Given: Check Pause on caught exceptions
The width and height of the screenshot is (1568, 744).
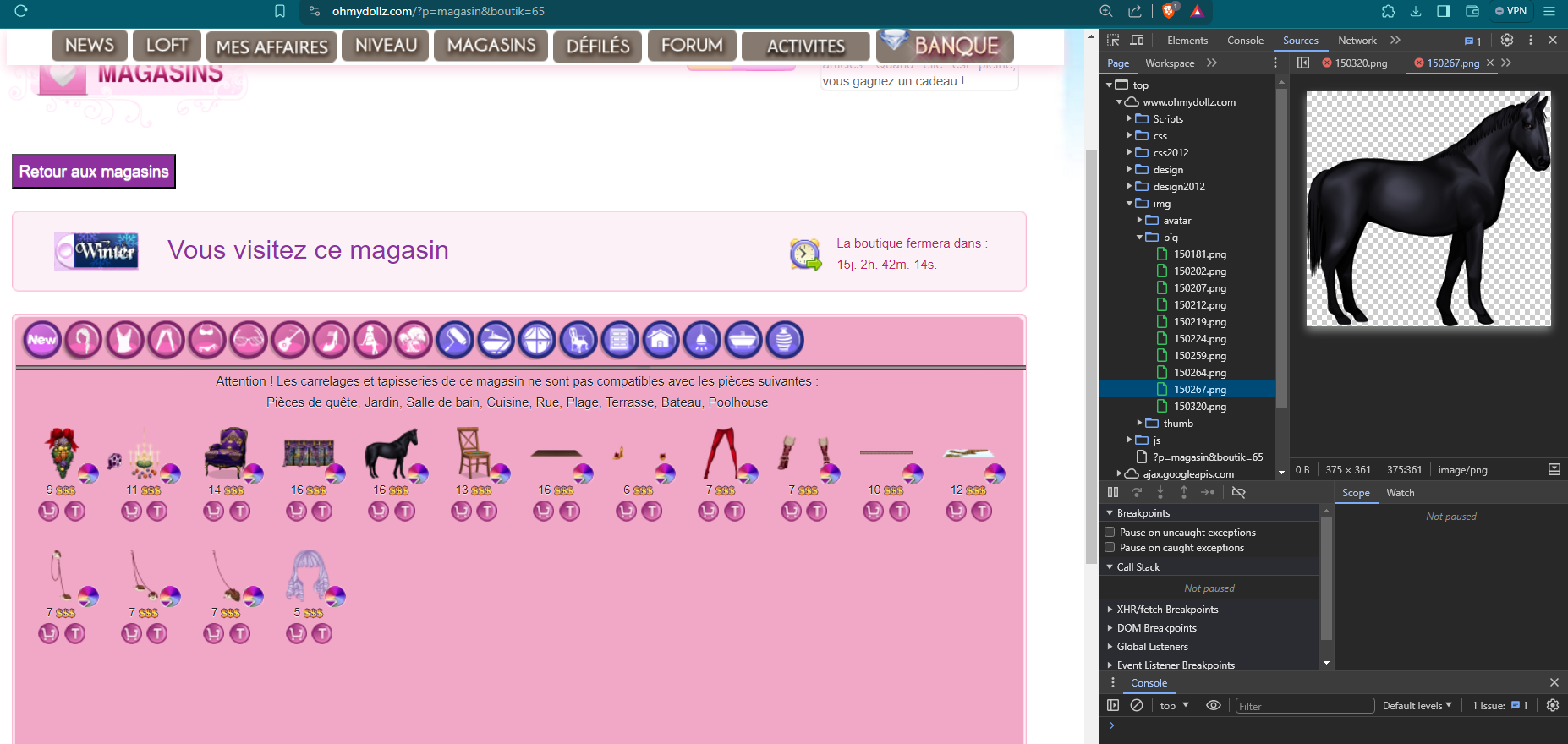Looking at the screenshot, I should coord(1110,547).
